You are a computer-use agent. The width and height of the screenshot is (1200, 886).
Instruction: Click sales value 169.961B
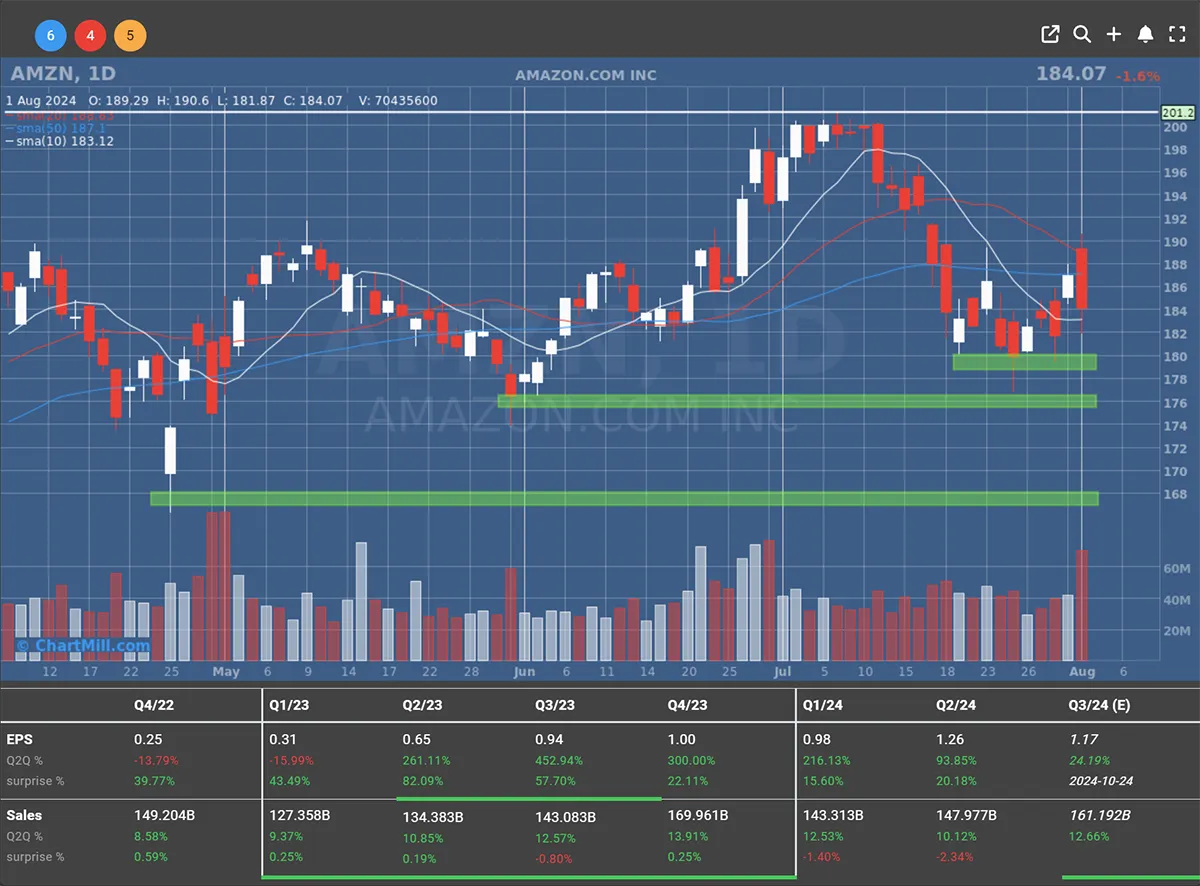699,815
